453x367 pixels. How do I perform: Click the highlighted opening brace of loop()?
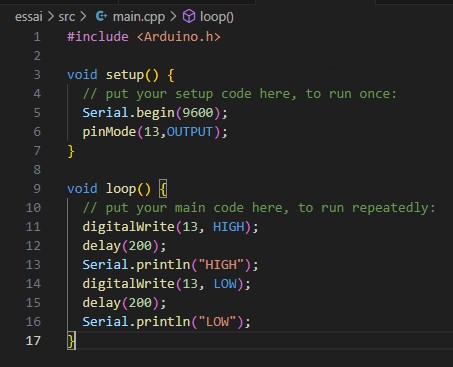163,189
